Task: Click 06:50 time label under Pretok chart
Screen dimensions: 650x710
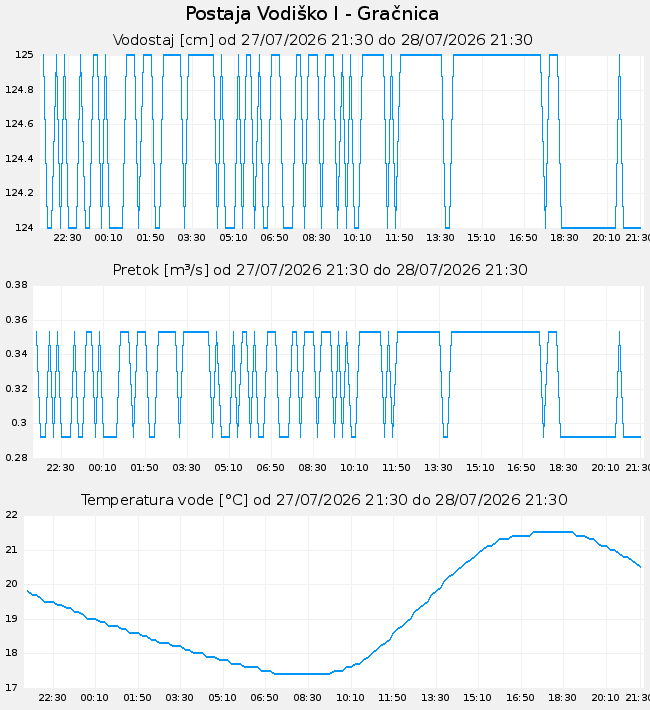Action: (x=270, y=468)
